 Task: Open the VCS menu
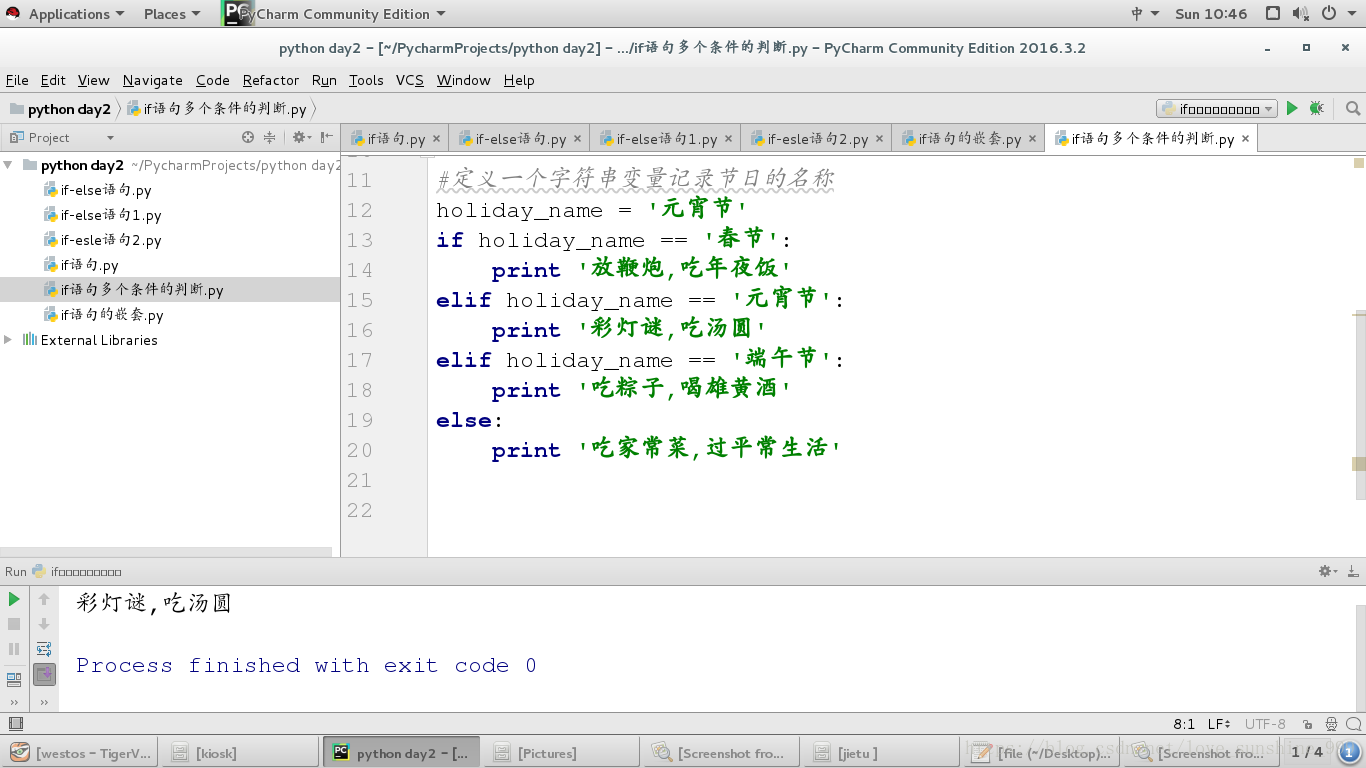coord(410,80)
